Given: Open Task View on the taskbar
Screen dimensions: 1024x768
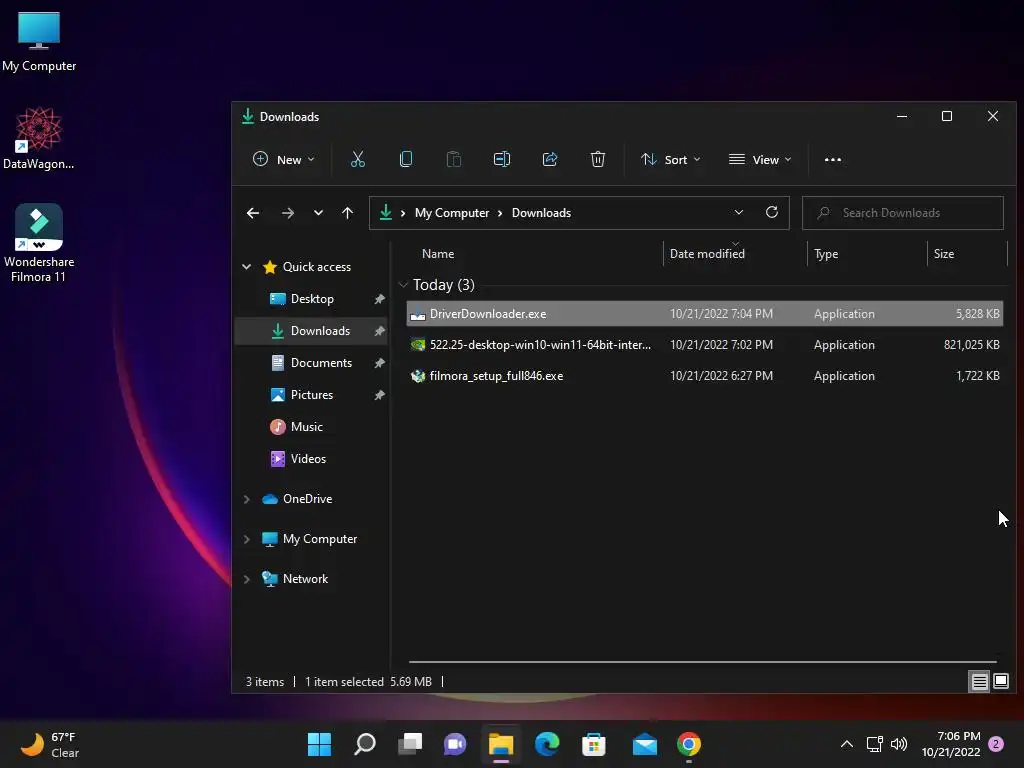Looking at the screenshot, I should (x=410, y=744).
